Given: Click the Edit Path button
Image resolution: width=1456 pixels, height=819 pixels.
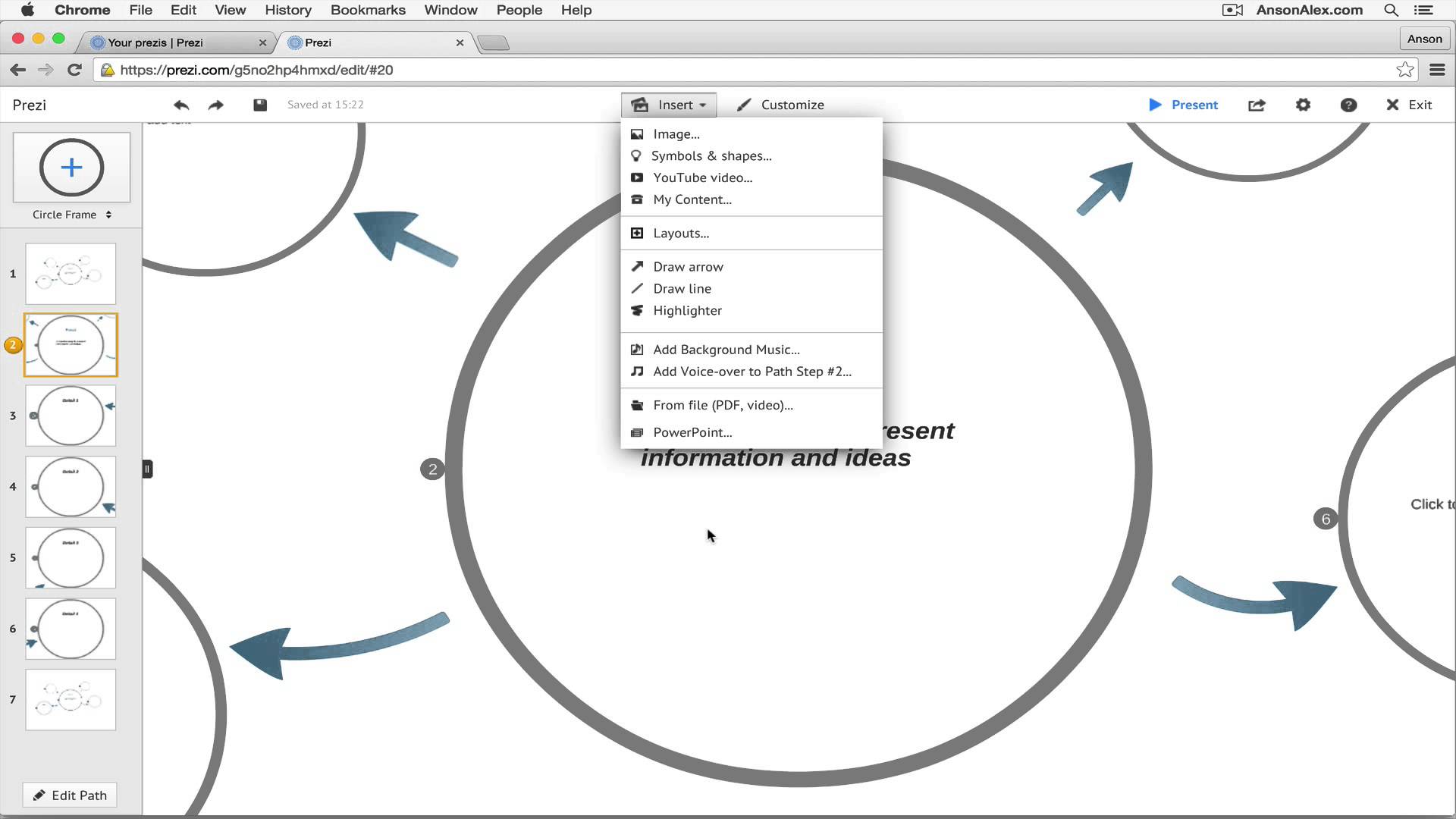Looking at the screenshot, I should (71, 795).
